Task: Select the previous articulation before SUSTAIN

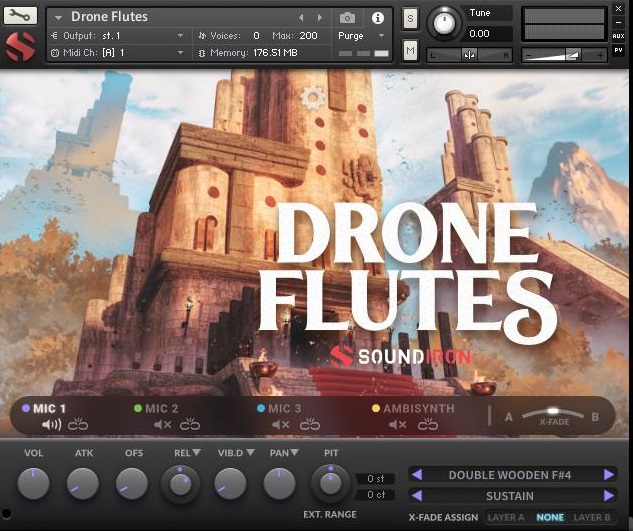Action: pyautogui.click(x=417, y=495)
